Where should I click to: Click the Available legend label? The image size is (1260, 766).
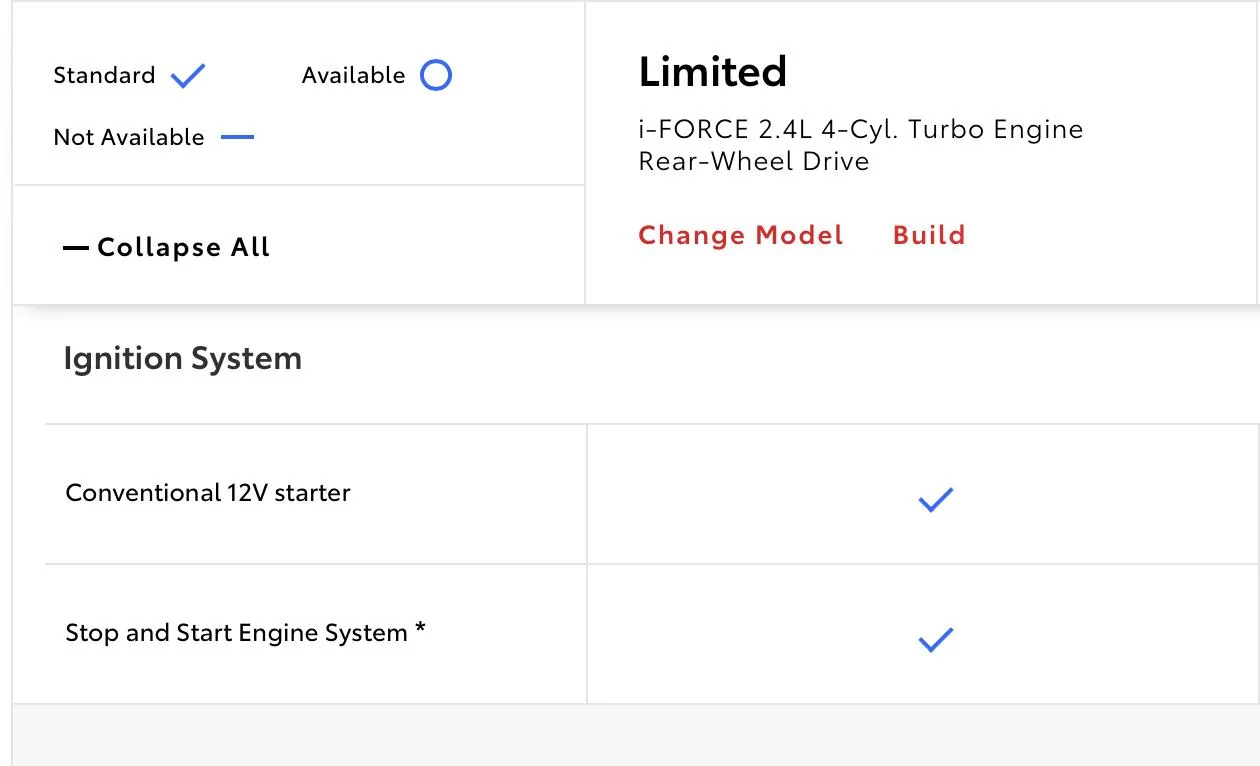point(353,76)
